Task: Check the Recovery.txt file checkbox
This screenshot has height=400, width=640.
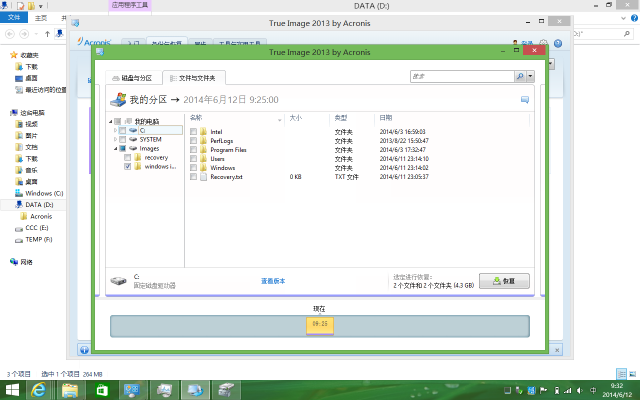Action: click(193, 176)
